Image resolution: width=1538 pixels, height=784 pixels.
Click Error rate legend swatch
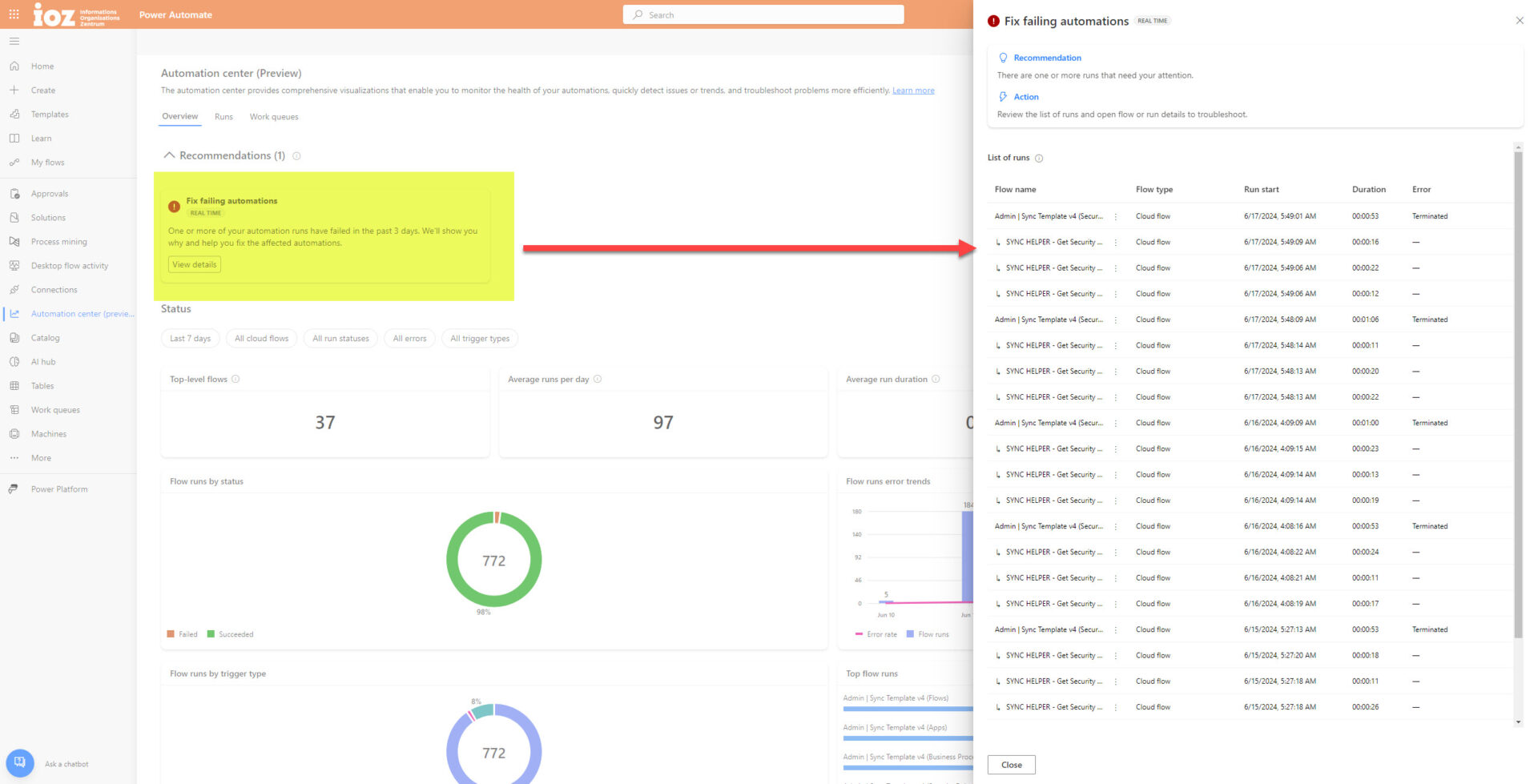click(859, 634)
